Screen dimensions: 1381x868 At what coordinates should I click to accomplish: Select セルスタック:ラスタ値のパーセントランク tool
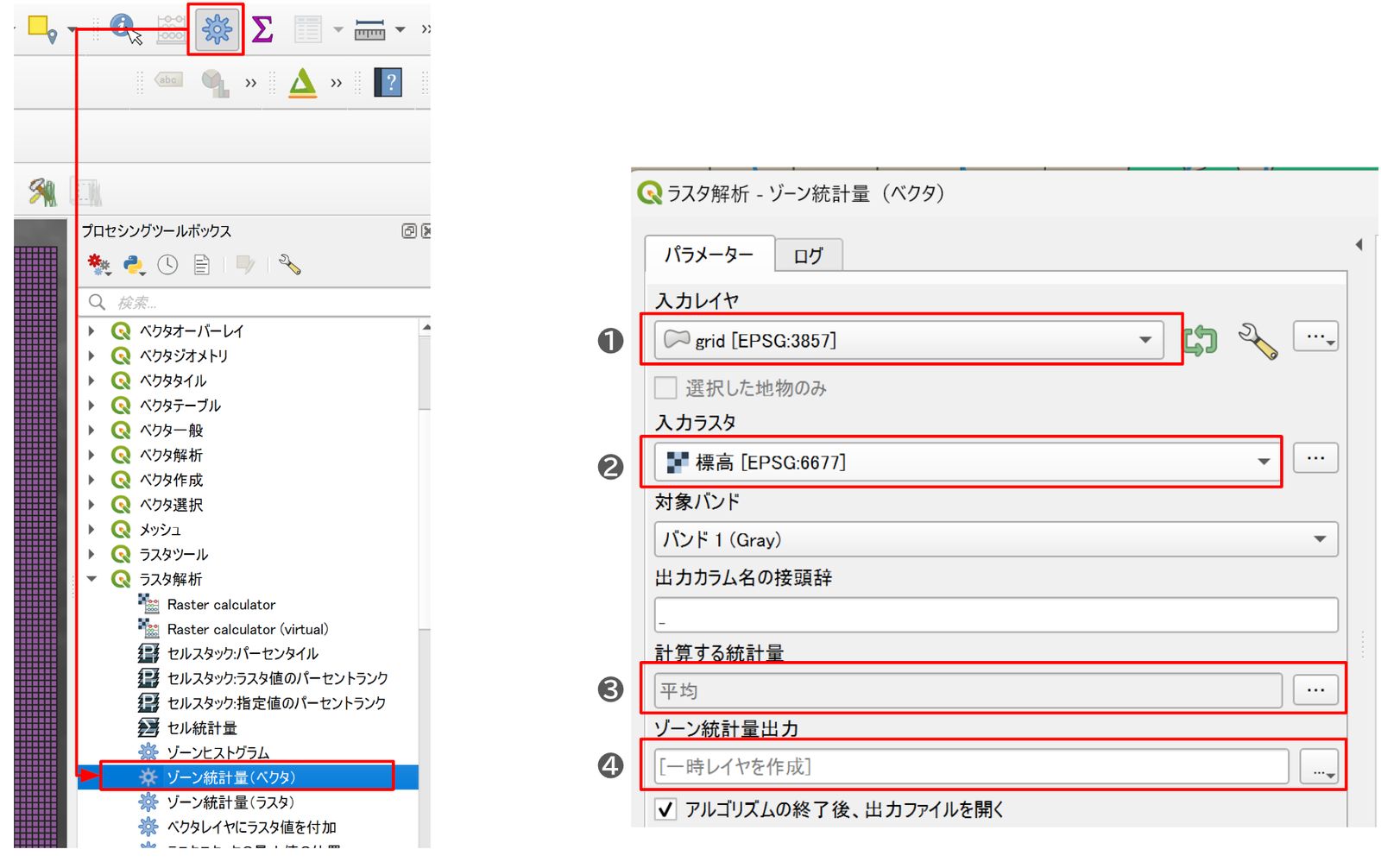pyautogui.click(x=277, y=678)
